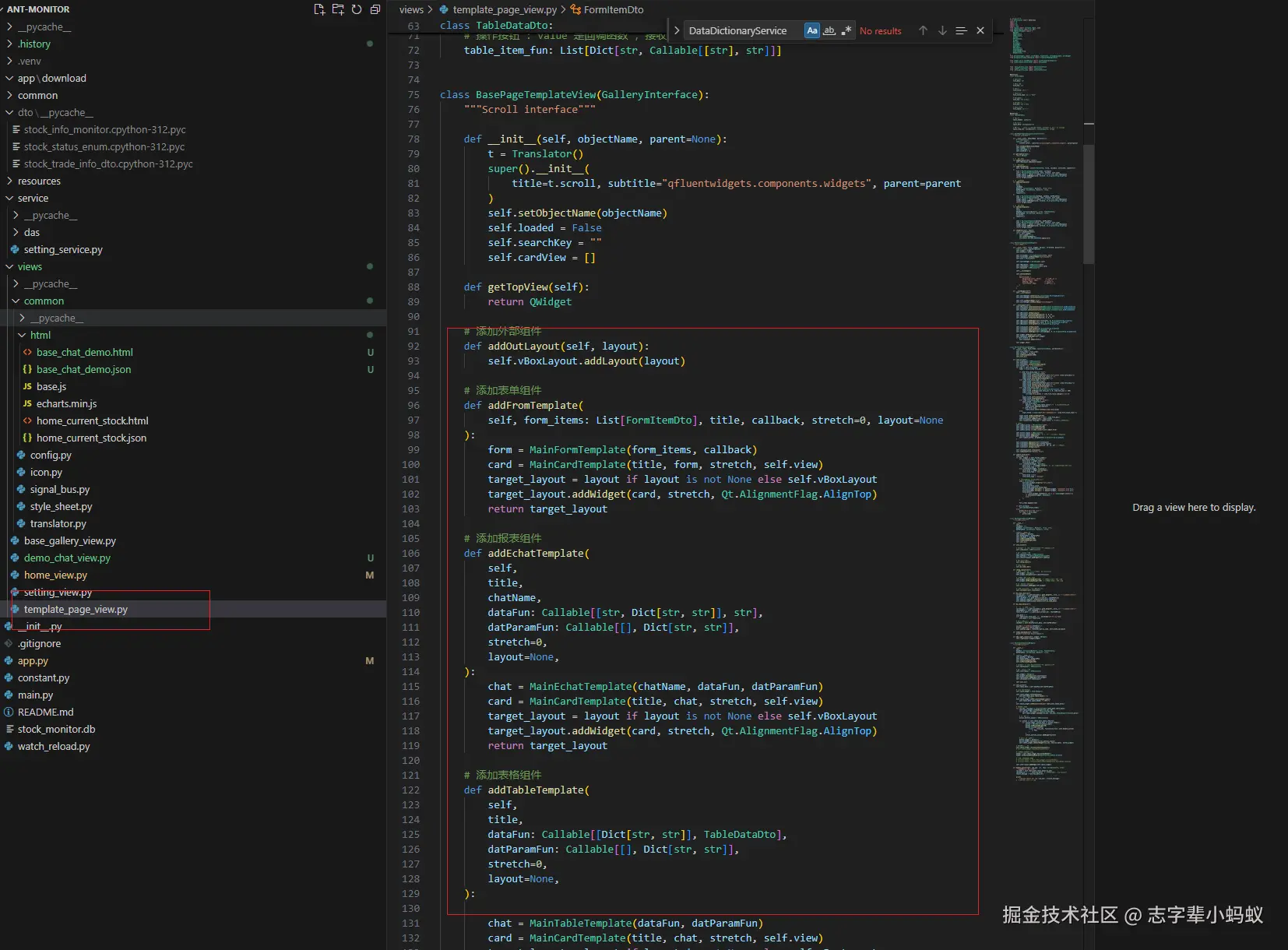Viewport: 1288px width, 950px height.
Task: Click the New File icon in Explorer header
Action: [319, 9]
